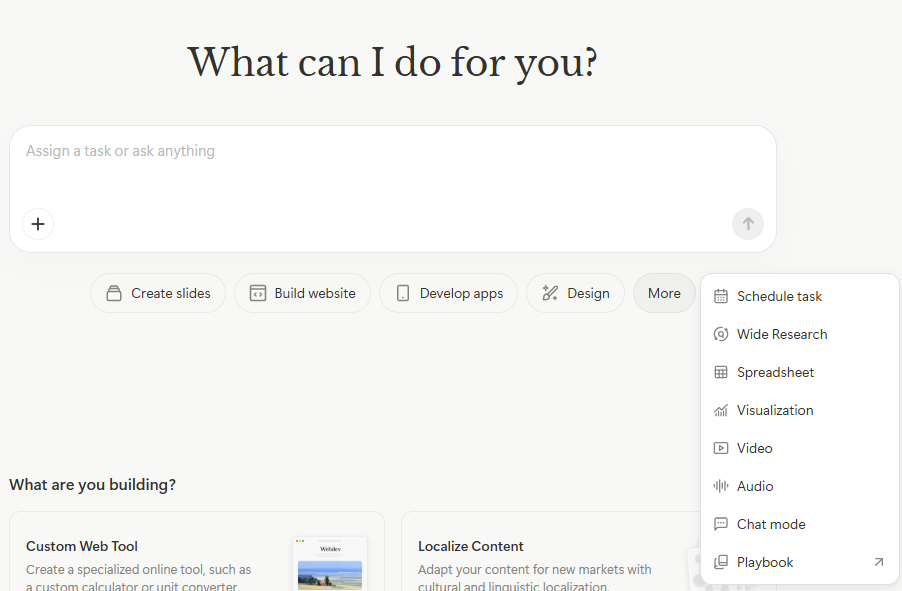Click the Build website button

pos(302,293)
